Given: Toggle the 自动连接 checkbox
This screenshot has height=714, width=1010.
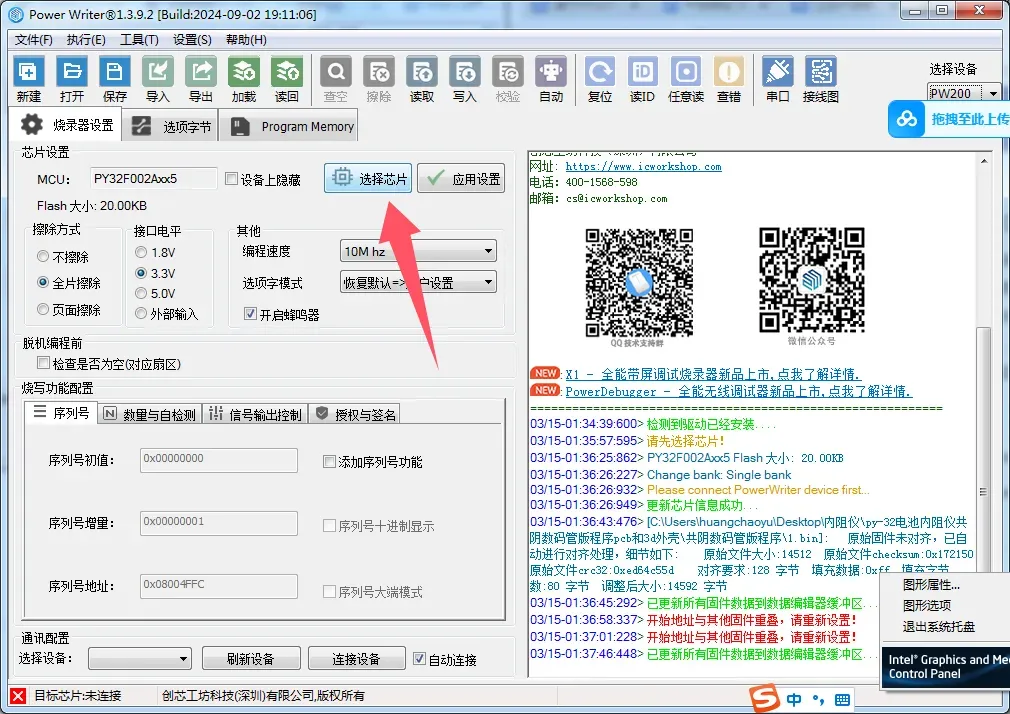Looking at the screenshot, I should click(419, 659).
